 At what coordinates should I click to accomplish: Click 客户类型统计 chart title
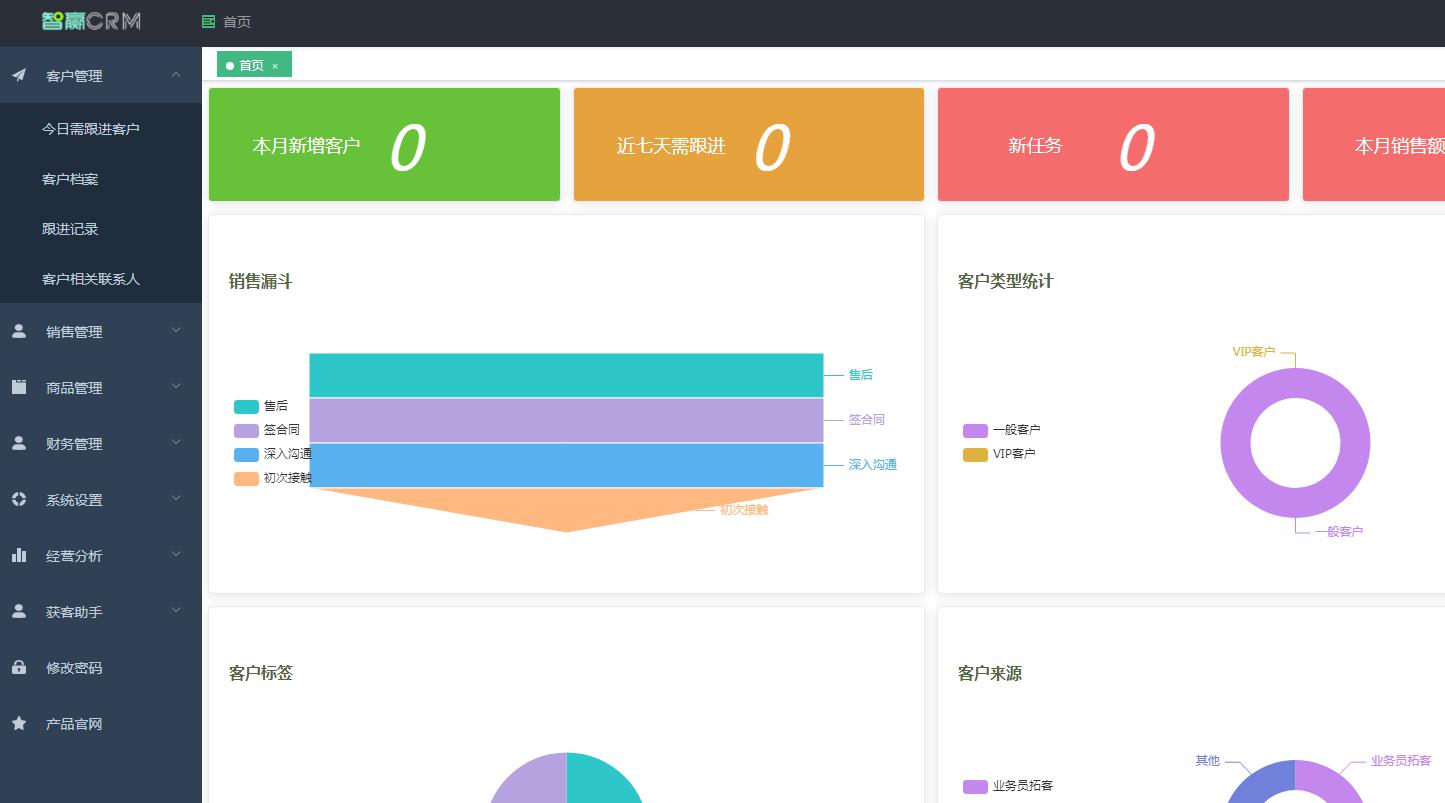point(1006,282)
